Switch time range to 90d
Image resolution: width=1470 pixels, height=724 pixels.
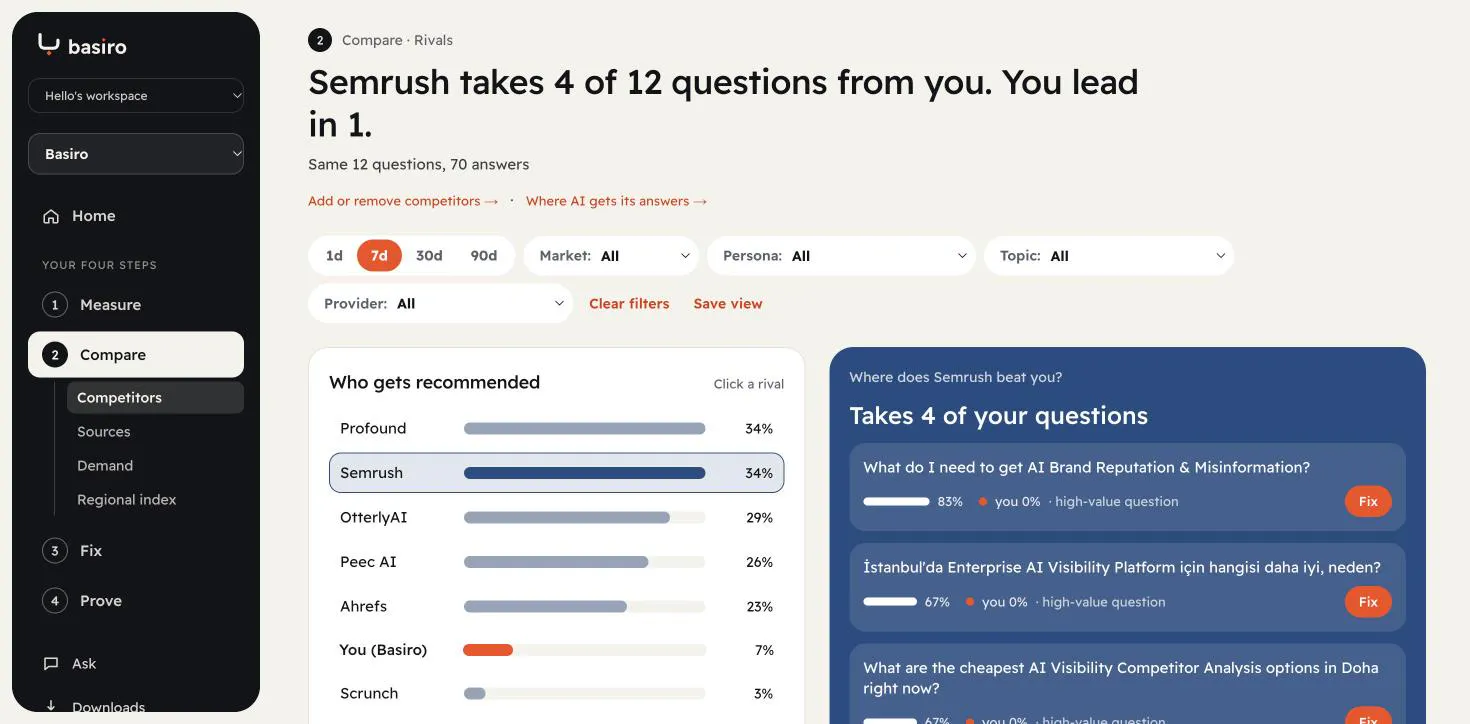[x=484, y=256]
